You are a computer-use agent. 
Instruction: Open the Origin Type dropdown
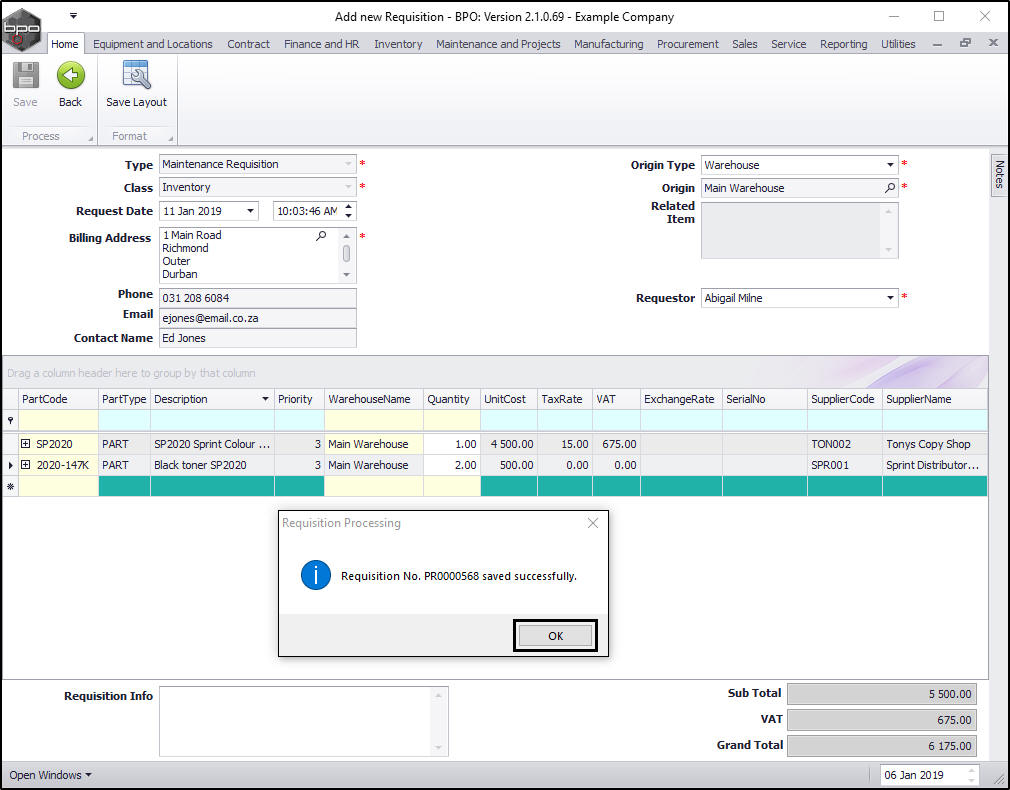coord(890,165)
